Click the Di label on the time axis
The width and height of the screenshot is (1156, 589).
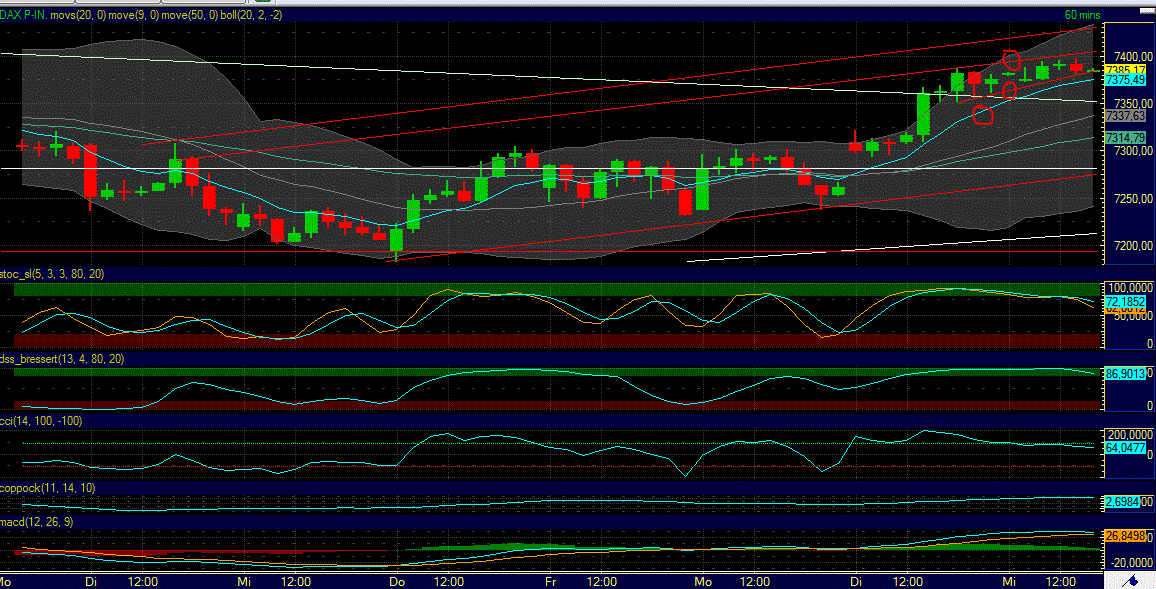tap(90, 580)
